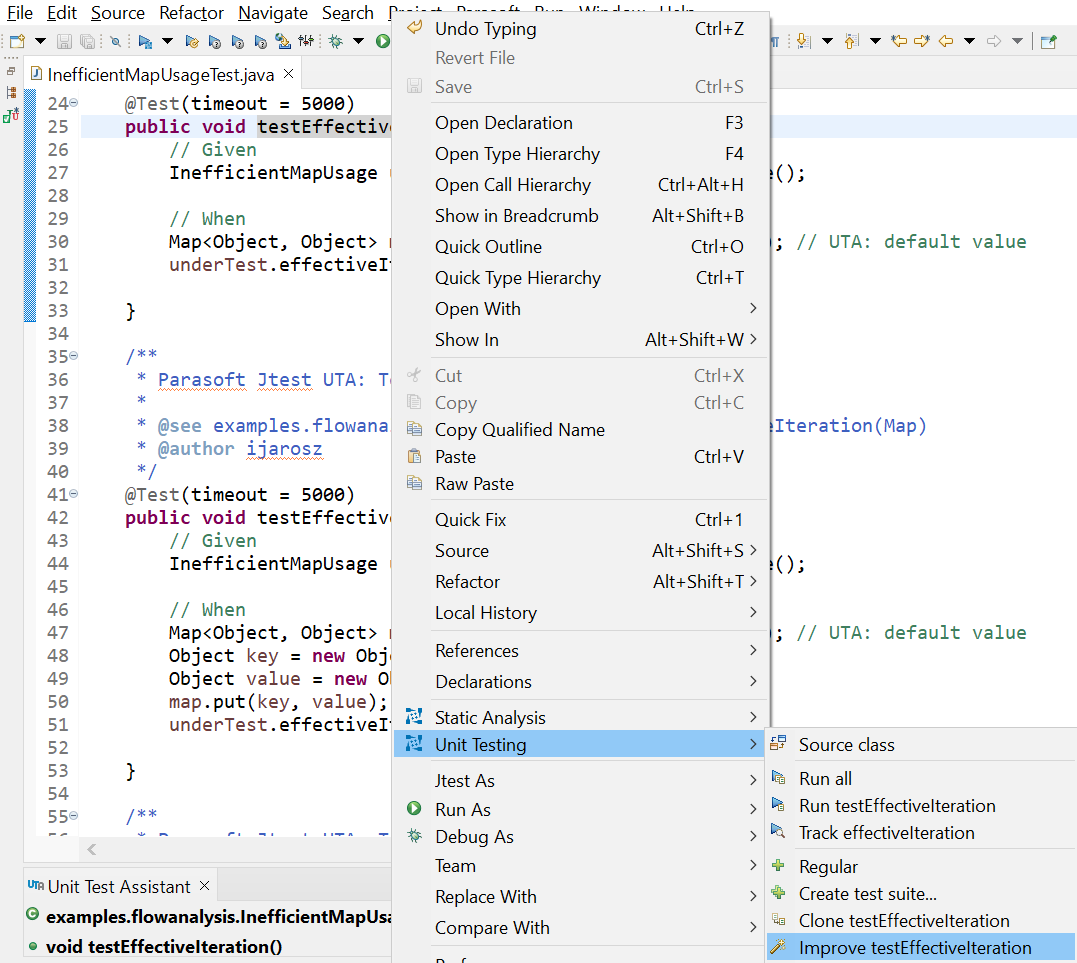Choose Run all in the Unit Testing submenu
1077x963 pixels.
click(922, 778)
